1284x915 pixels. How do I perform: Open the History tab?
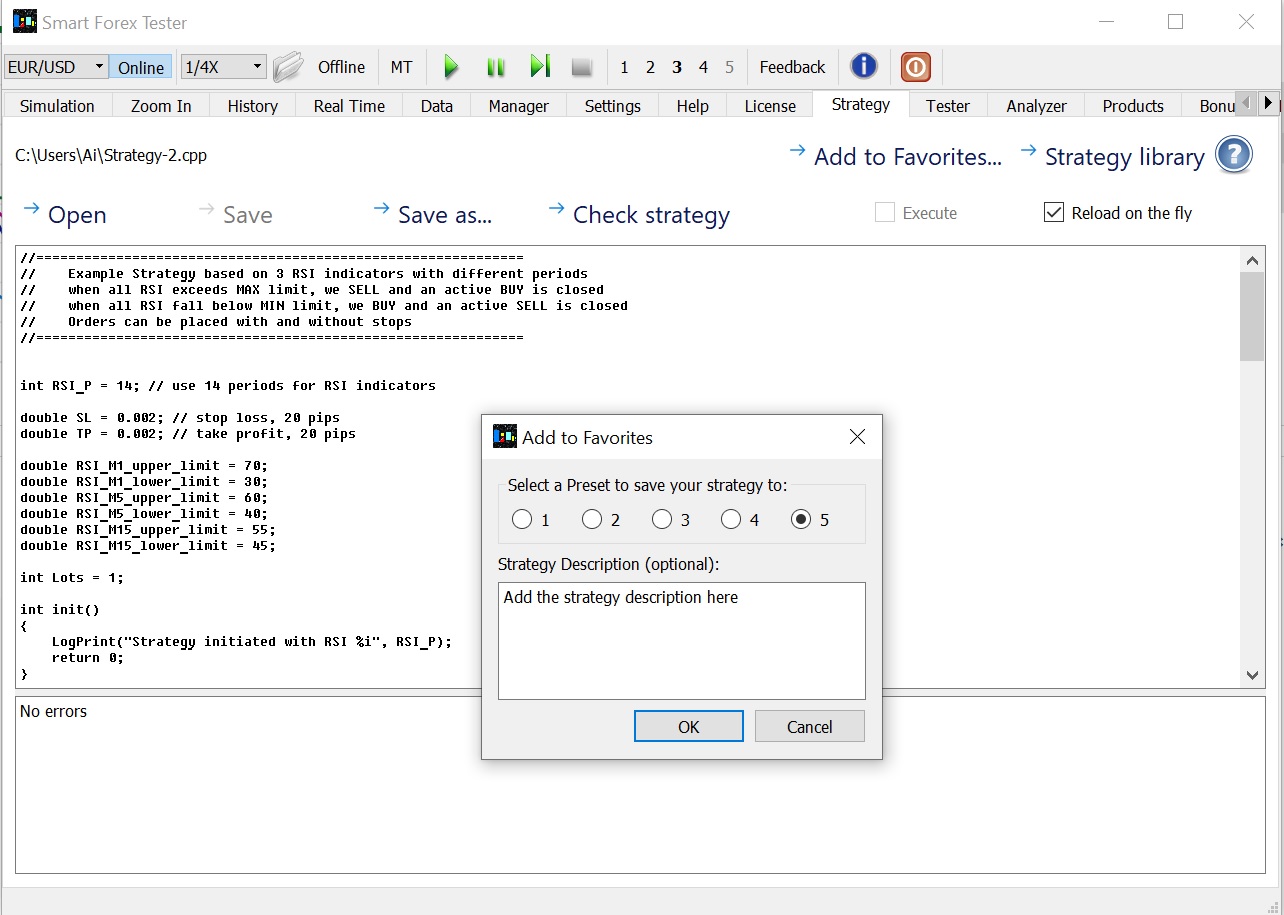click(252, 106)
